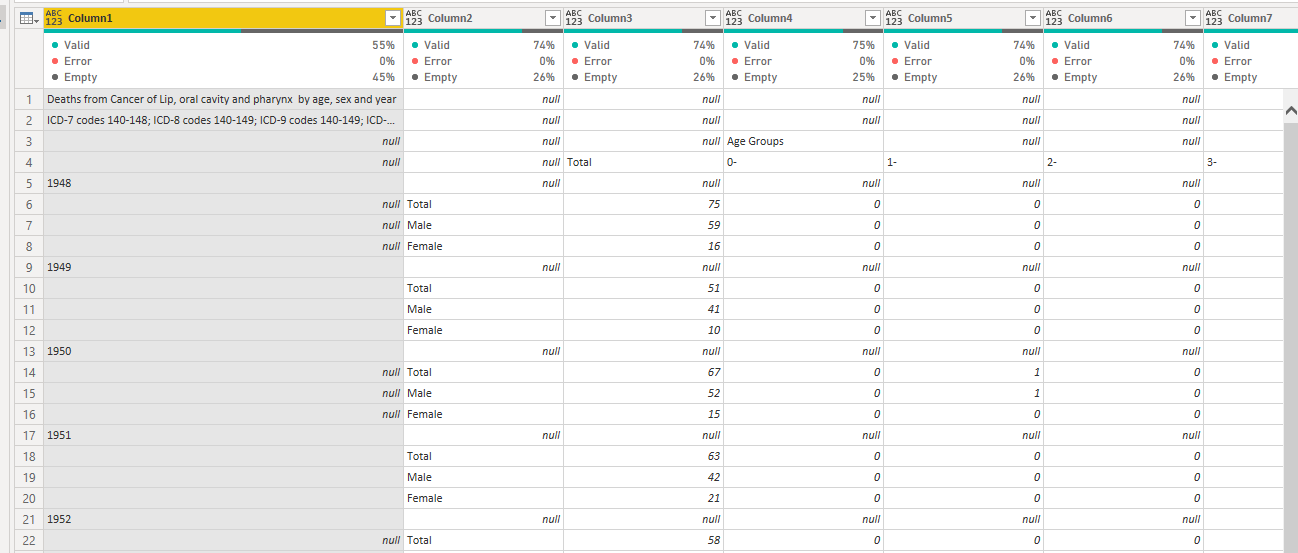The image size is (1298, 553).
Task: Open the filter dropdown on Column6
Action: 1193,18
